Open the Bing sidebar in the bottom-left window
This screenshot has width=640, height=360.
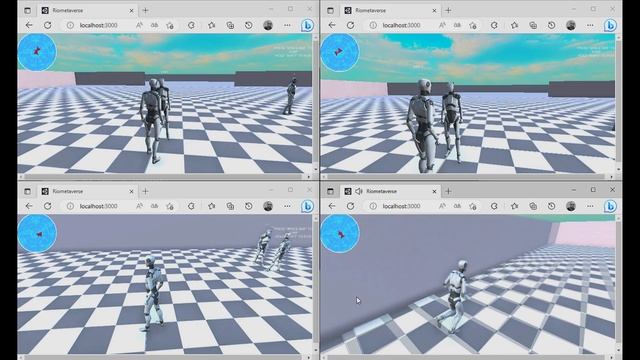coord(307,206)
